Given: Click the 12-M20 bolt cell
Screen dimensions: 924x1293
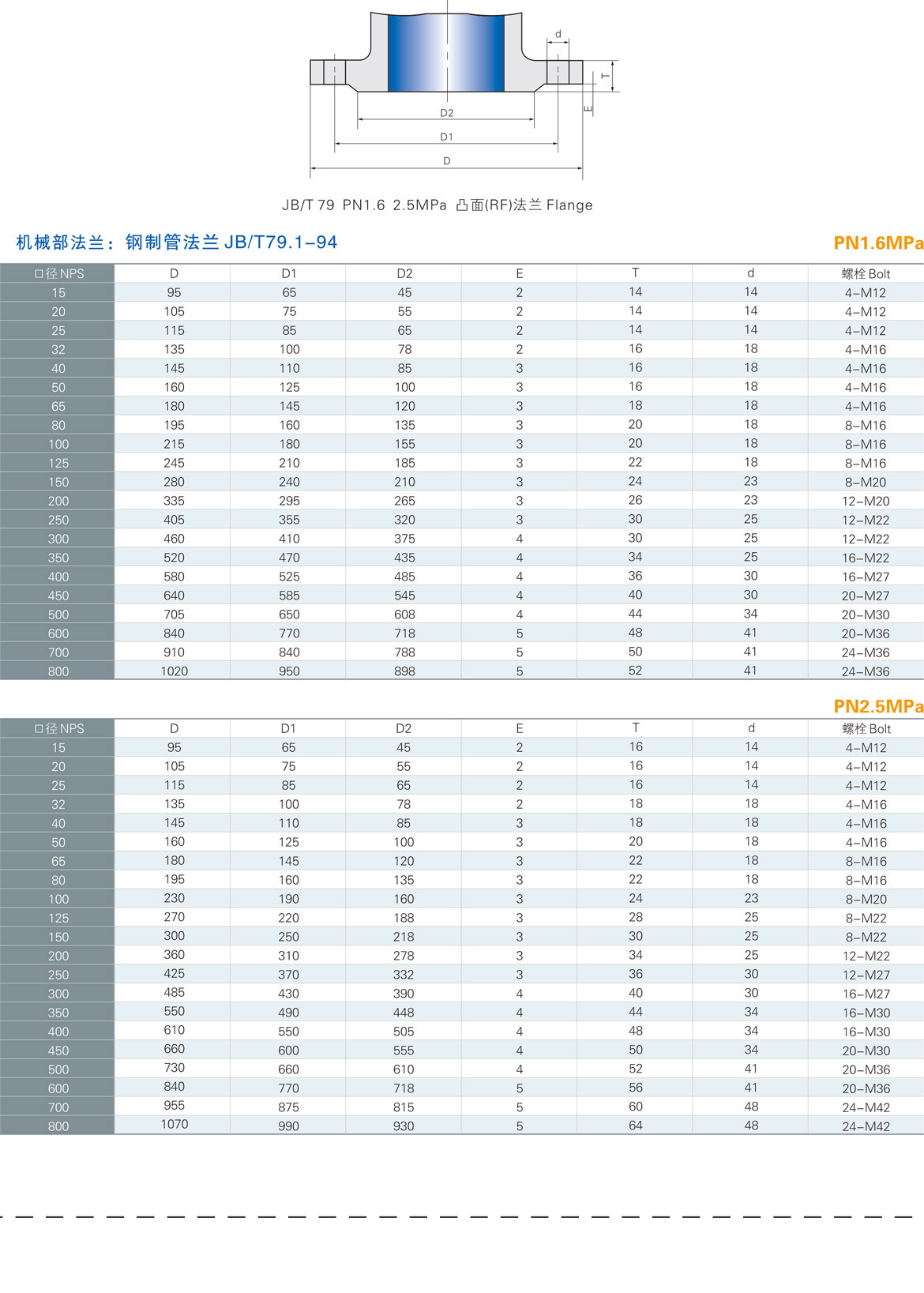Looking at the screenshot, I should [x=866, y=501].
